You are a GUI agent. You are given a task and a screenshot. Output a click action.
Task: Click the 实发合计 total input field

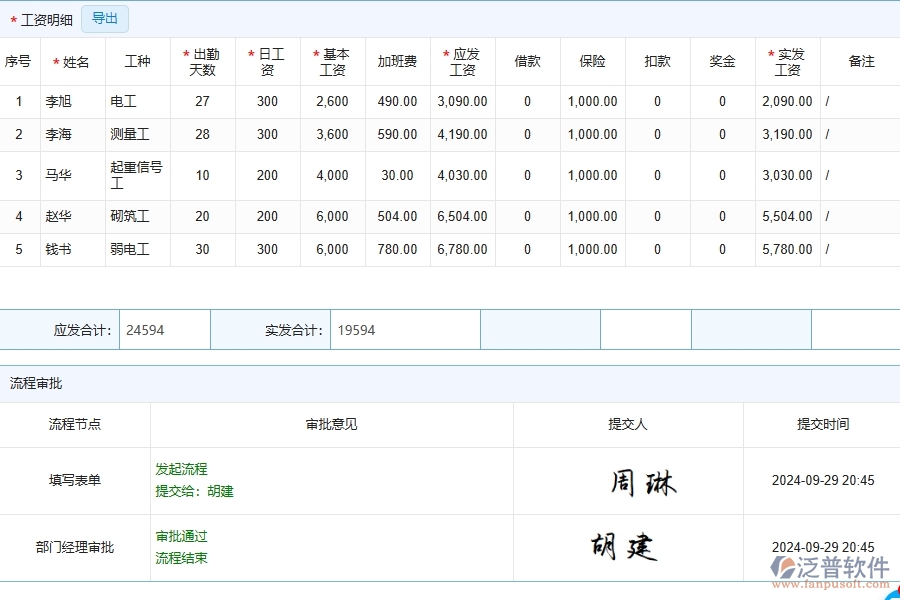click(x=405, y=329)
